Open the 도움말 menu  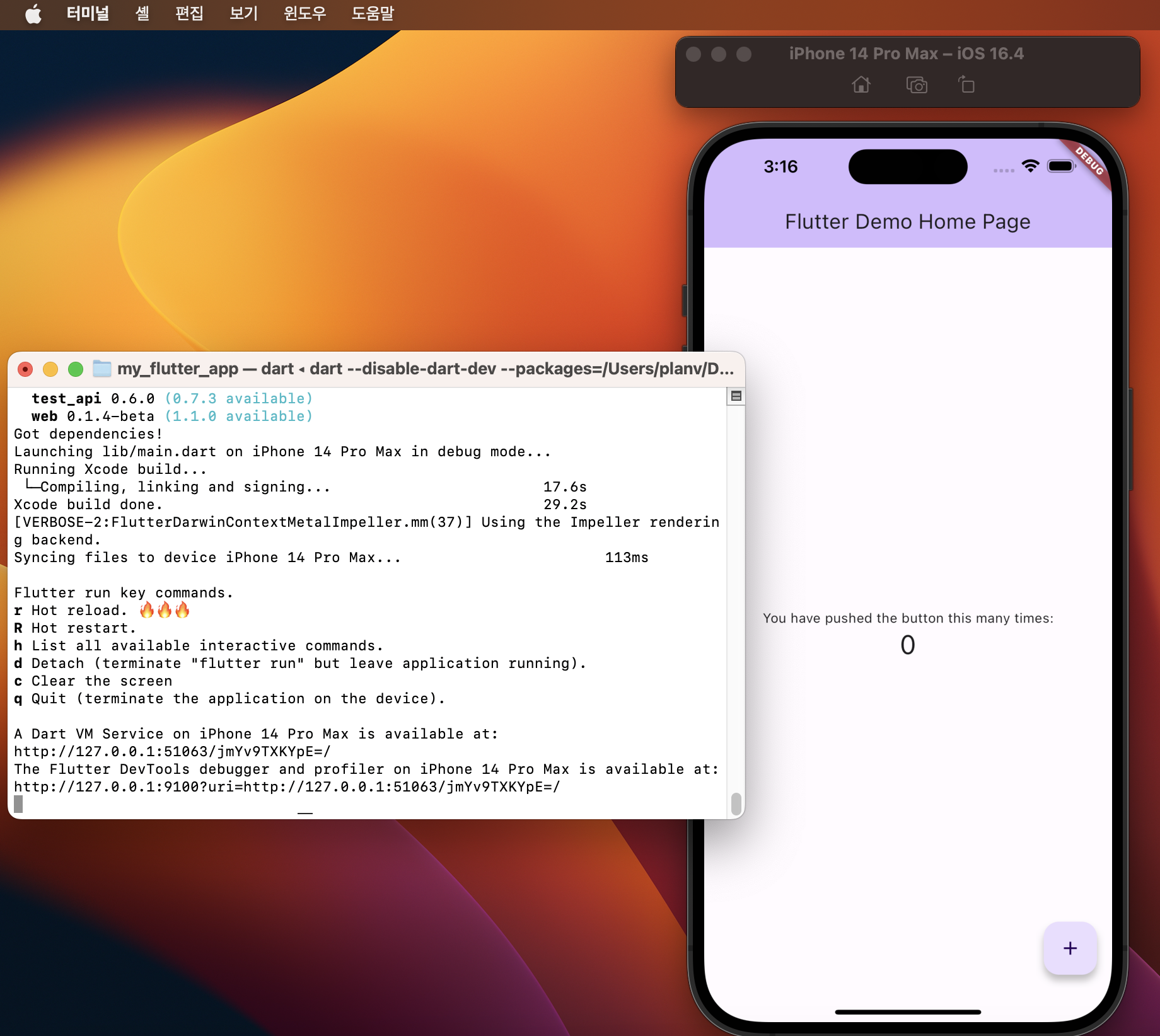373,13
